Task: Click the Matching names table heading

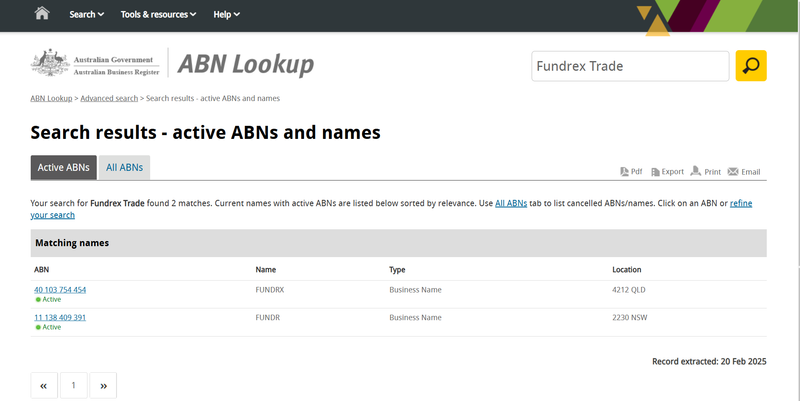Action: click(72, 243)
